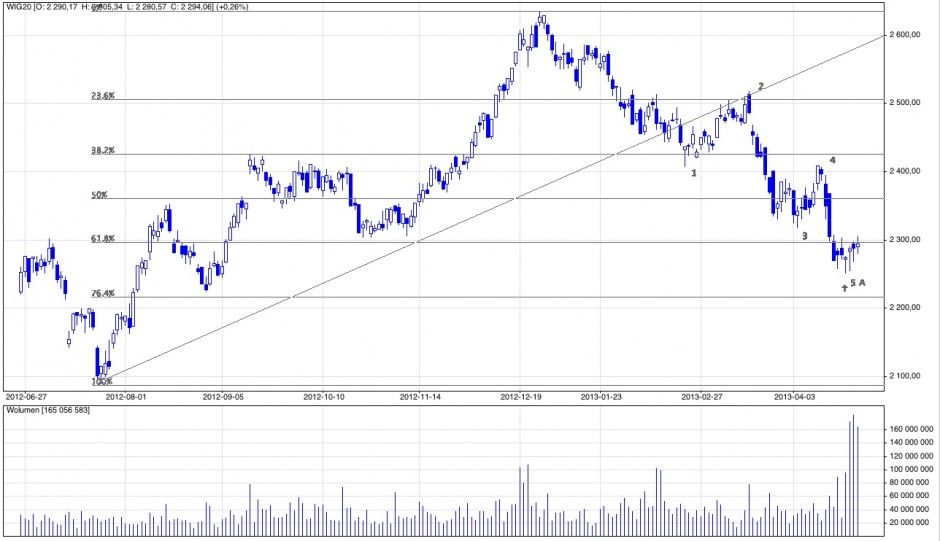Click the 5 A wave label
The width and height of the screenshot is (940, 541).
[858, 284]
